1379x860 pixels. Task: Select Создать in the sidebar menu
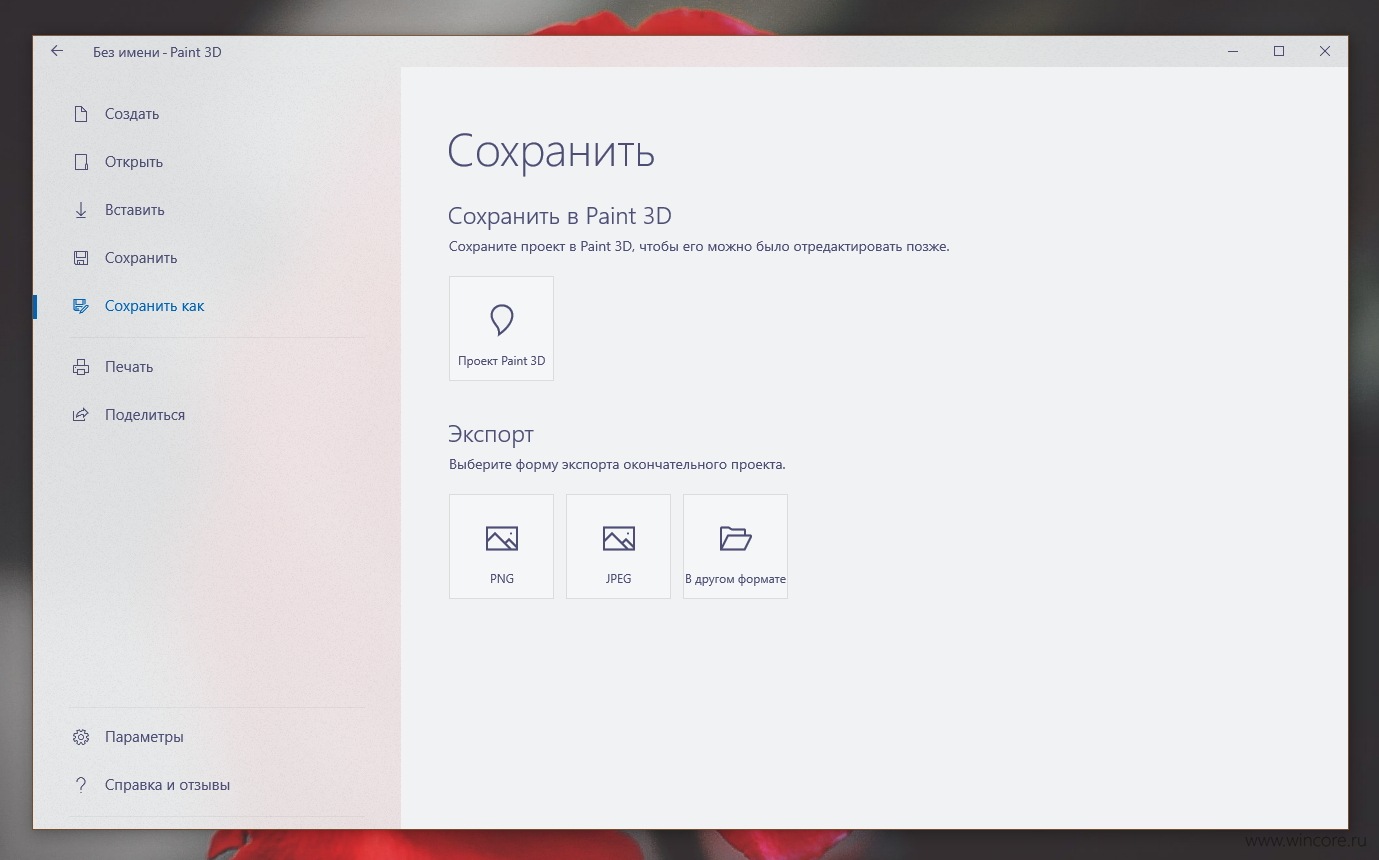coord(132,114)
